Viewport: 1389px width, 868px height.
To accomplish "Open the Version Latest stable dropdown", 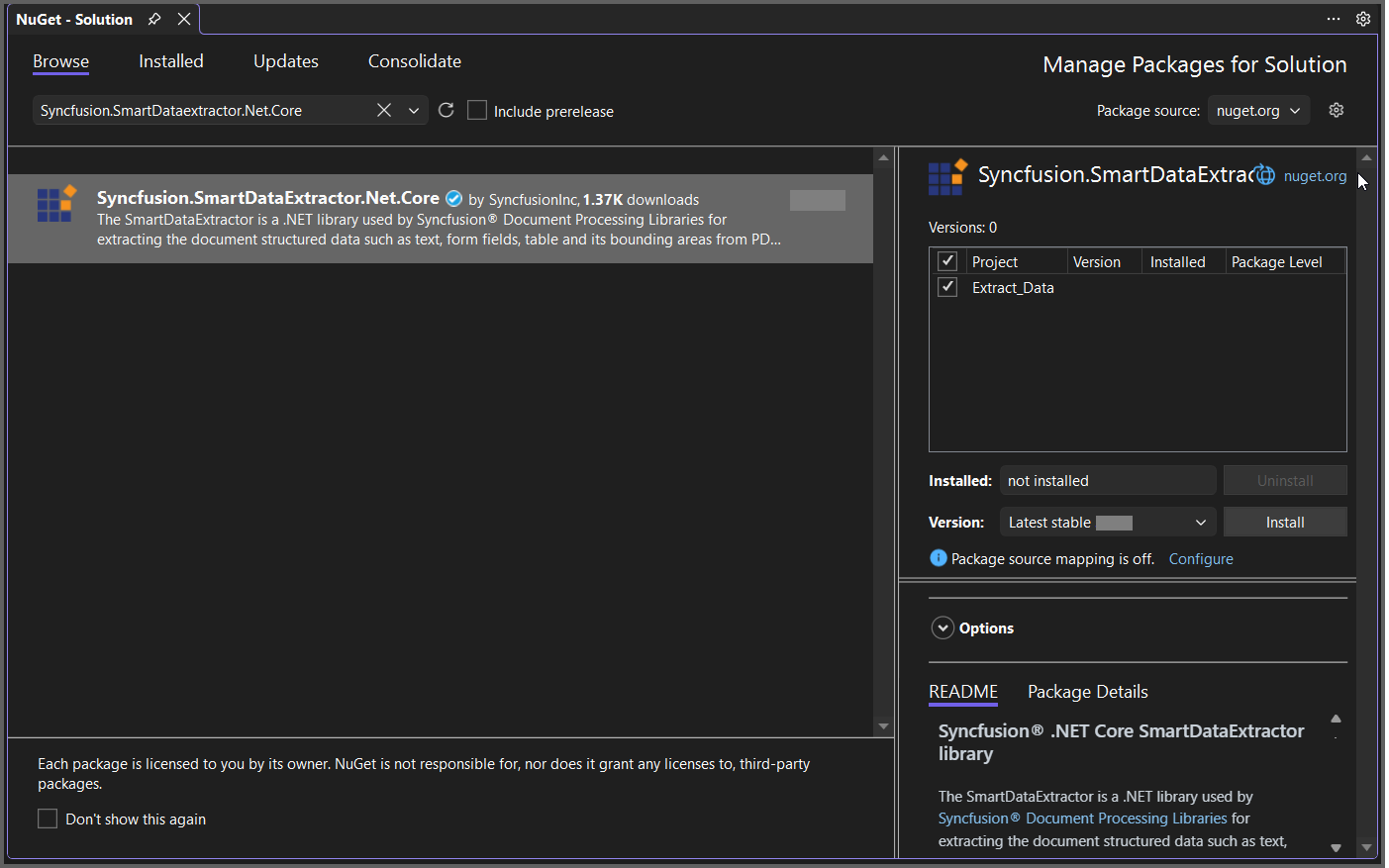I will (x=1108, y=522).
